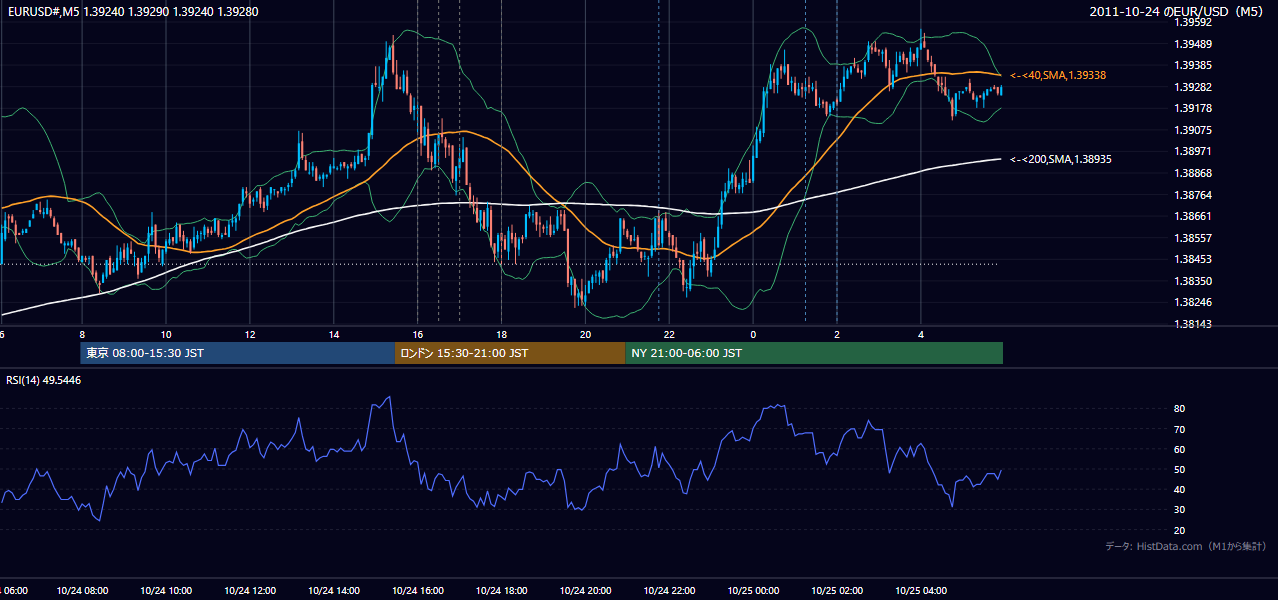Click hour marker 22 under the price chart
This screenshot has height=600, width=1278.
(x=669, y=334)
